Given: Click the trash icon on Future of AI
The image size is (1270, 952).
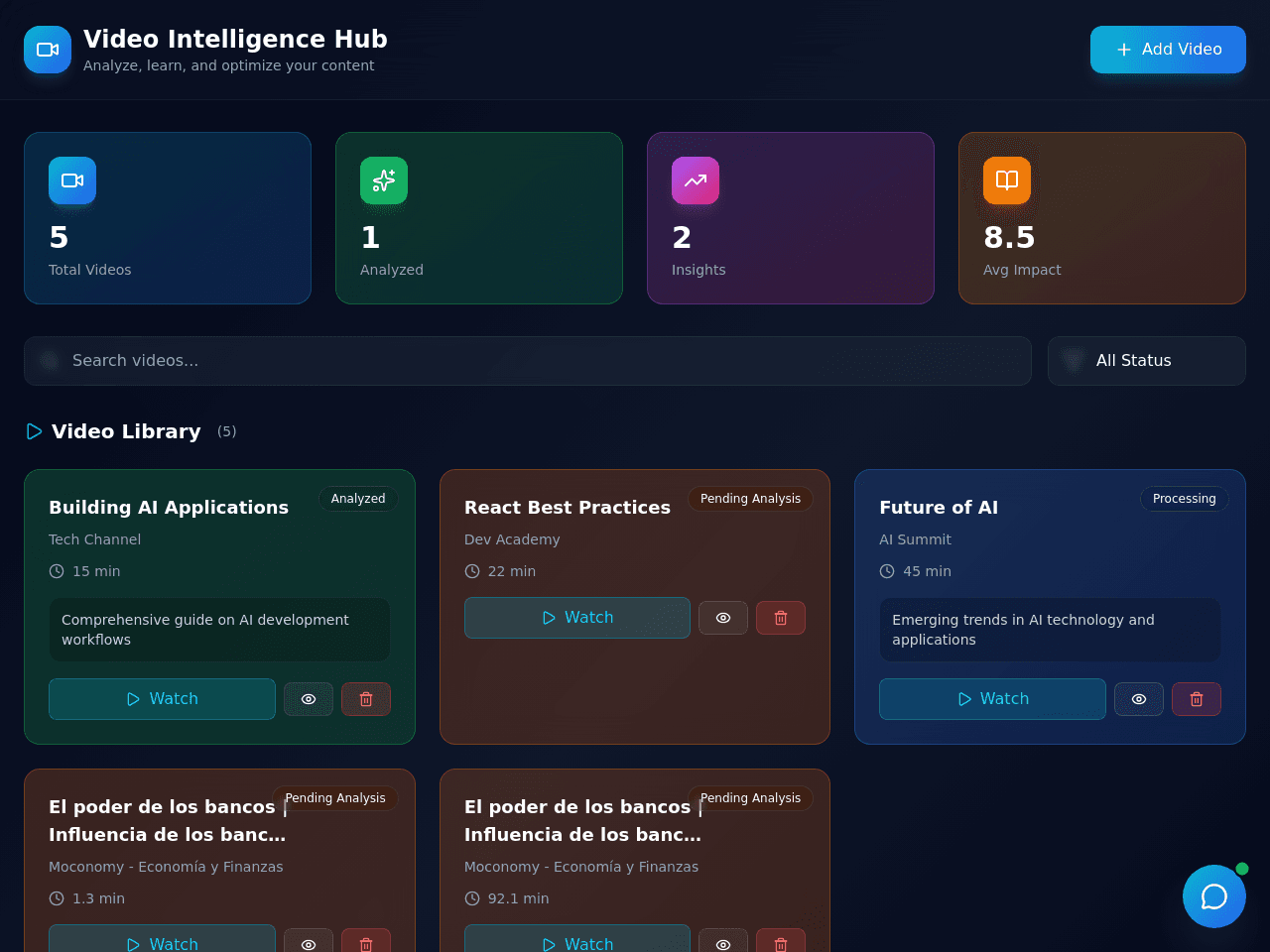Looking at the screenshot, I should (x=1197, y=699).
